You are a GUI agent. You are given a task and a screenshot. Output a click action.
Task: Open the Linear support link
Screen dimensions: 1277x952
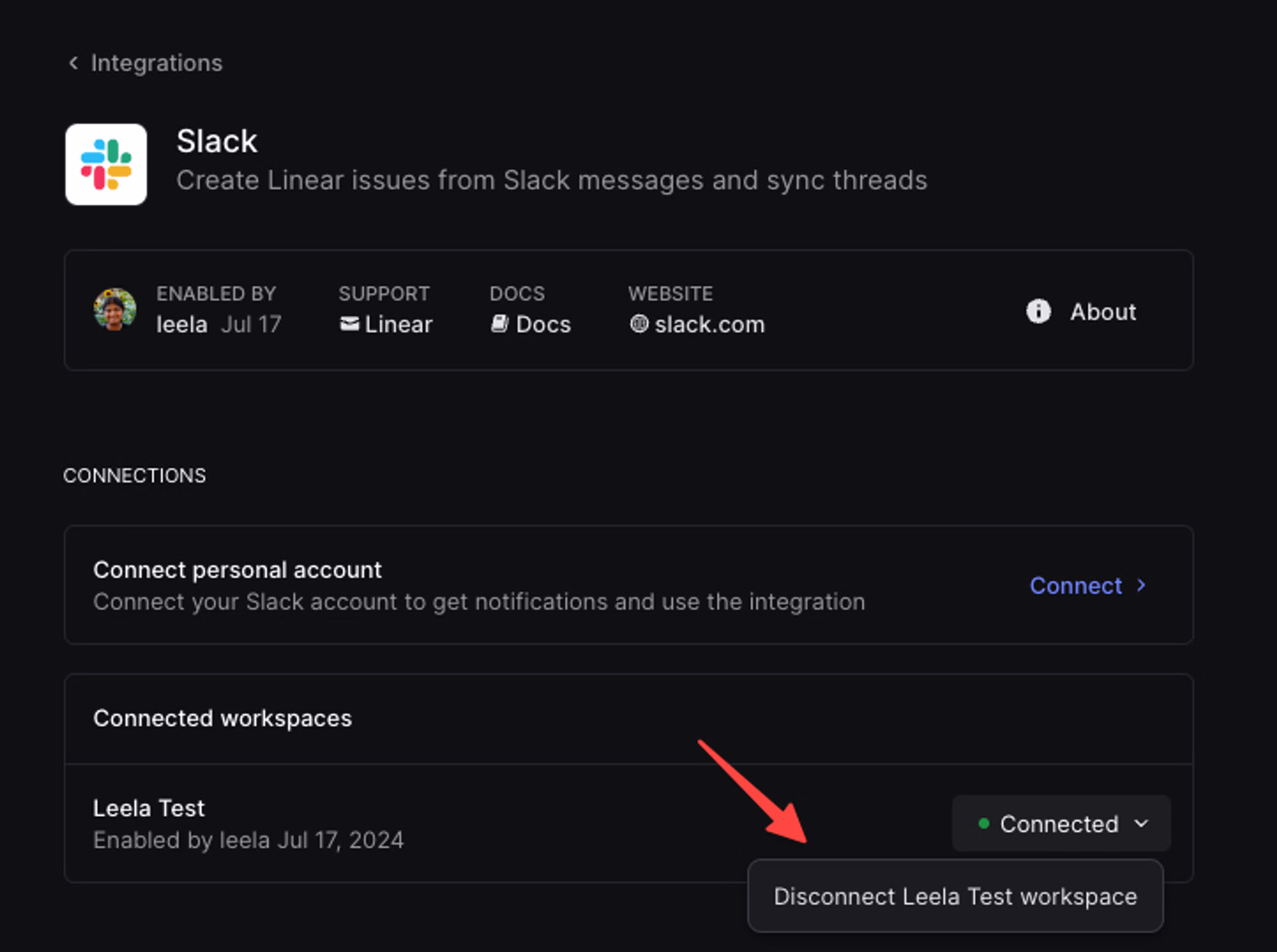(x=385, y=325)
